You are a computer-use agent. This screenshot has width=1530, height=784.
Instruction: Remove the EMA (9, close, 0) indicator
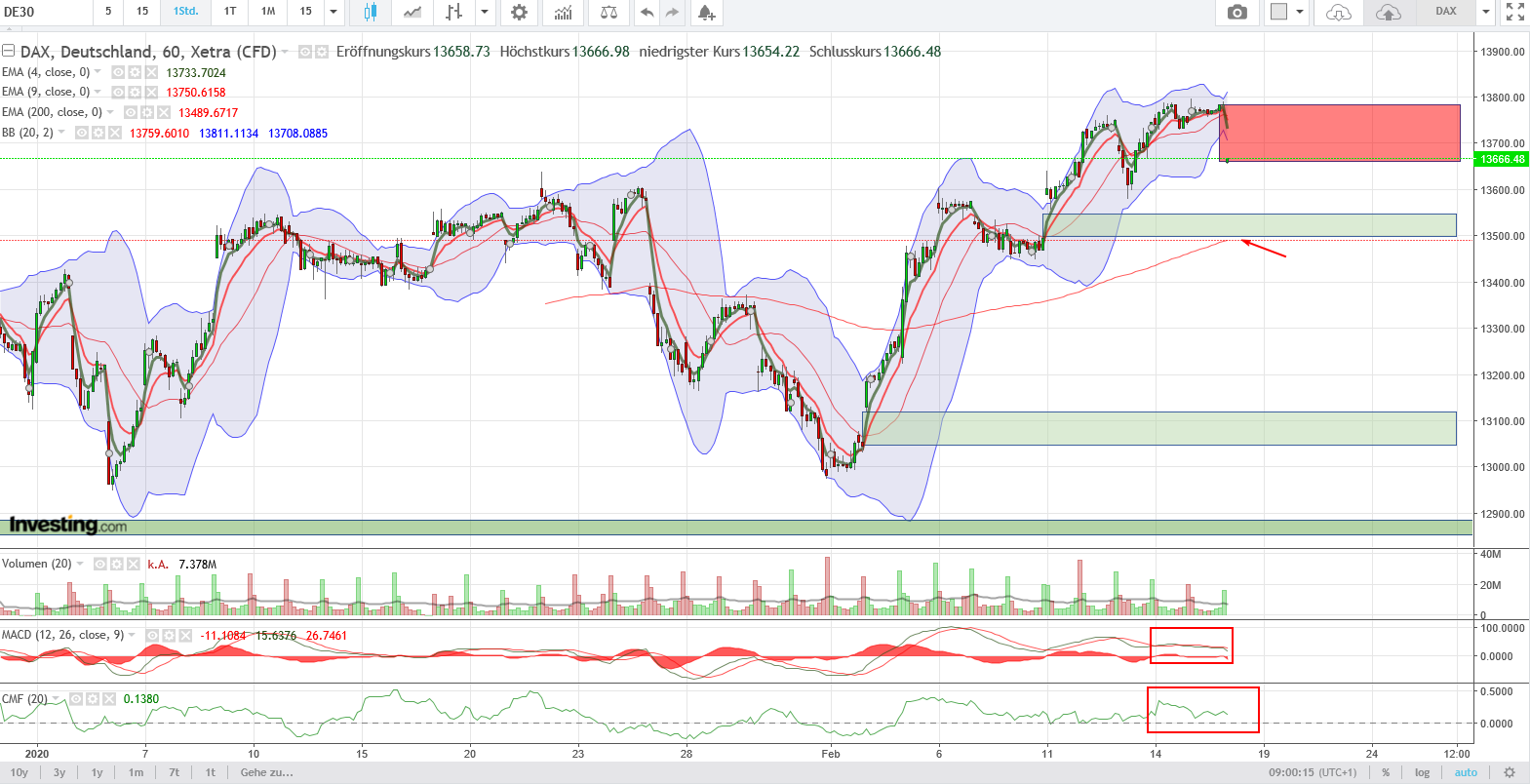pyautogui.click(x=151, y=92)
